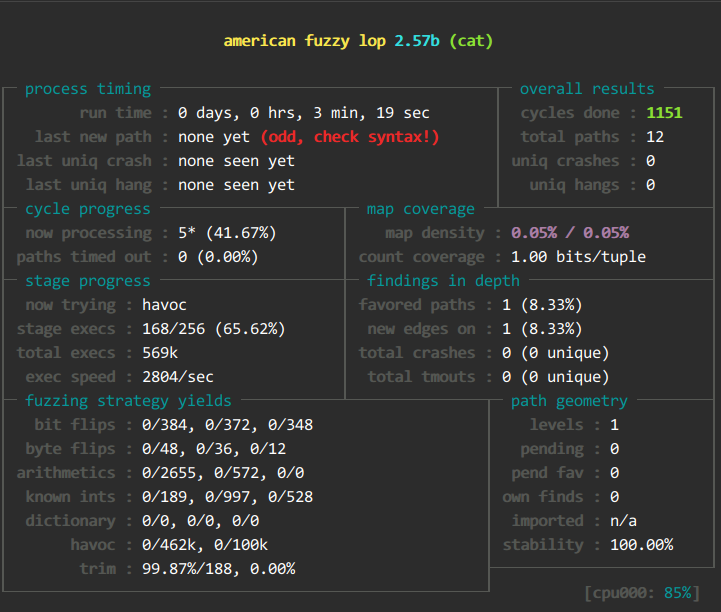Click the imported value 'n/a'
Viewport: 721px width, 612px height.
(x=624, y=520)
